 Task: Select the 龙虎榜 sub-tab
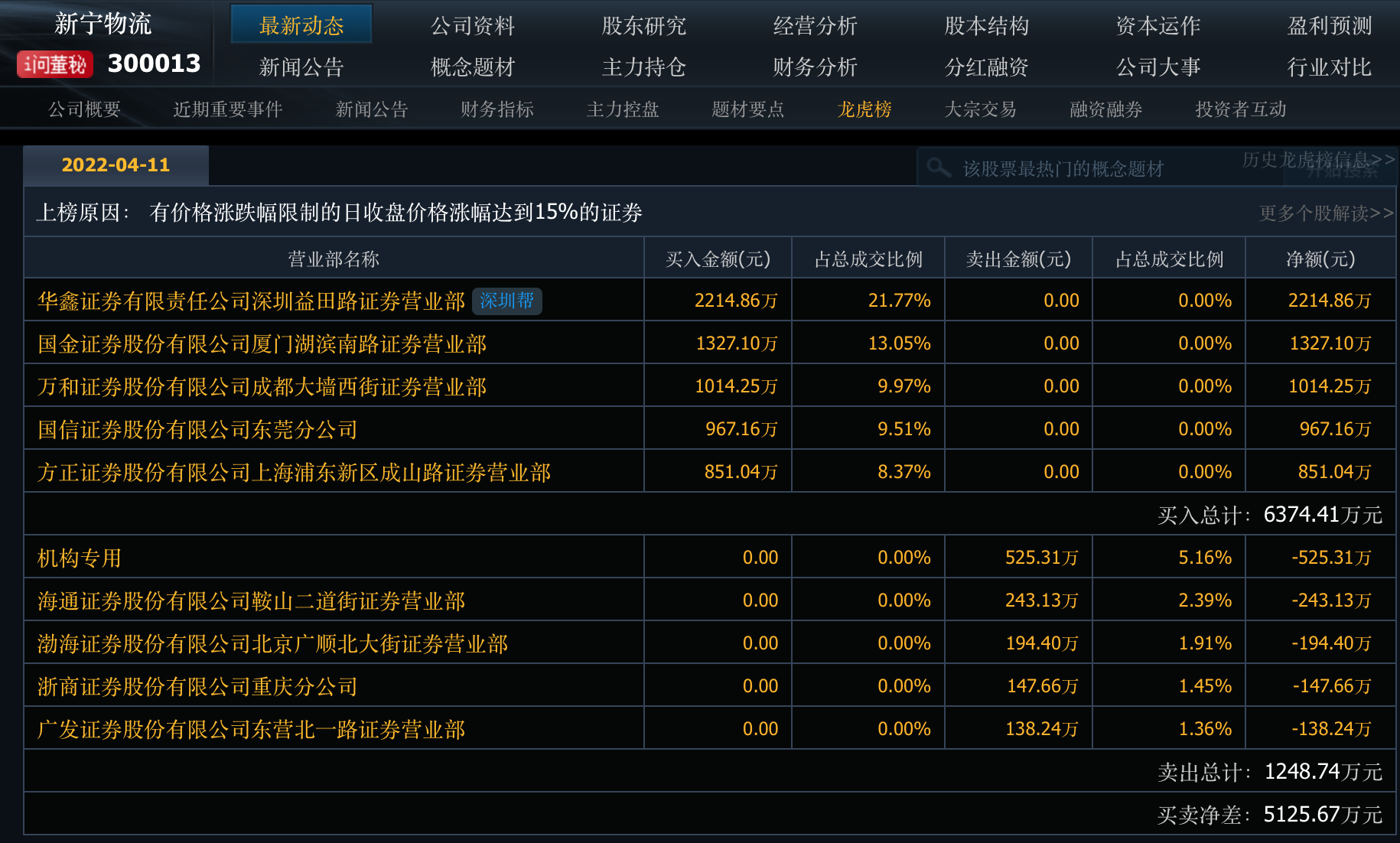864,109
